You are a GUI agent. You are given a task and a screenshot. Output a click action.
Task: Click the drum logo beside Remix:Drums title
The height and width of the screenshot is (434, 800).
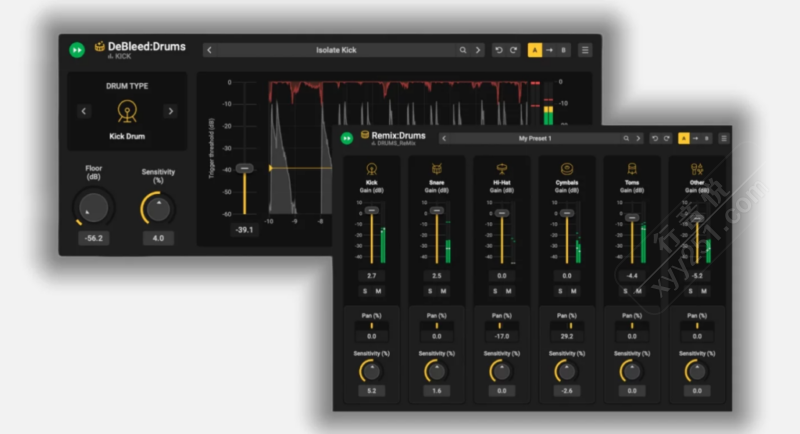click(365, 135)
